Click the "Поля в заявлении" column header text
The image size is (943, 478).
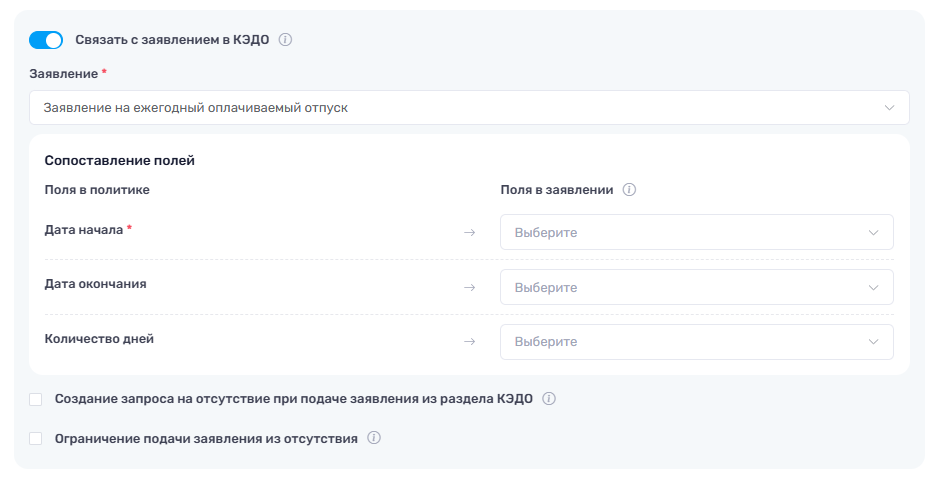(x=556, y=190)
